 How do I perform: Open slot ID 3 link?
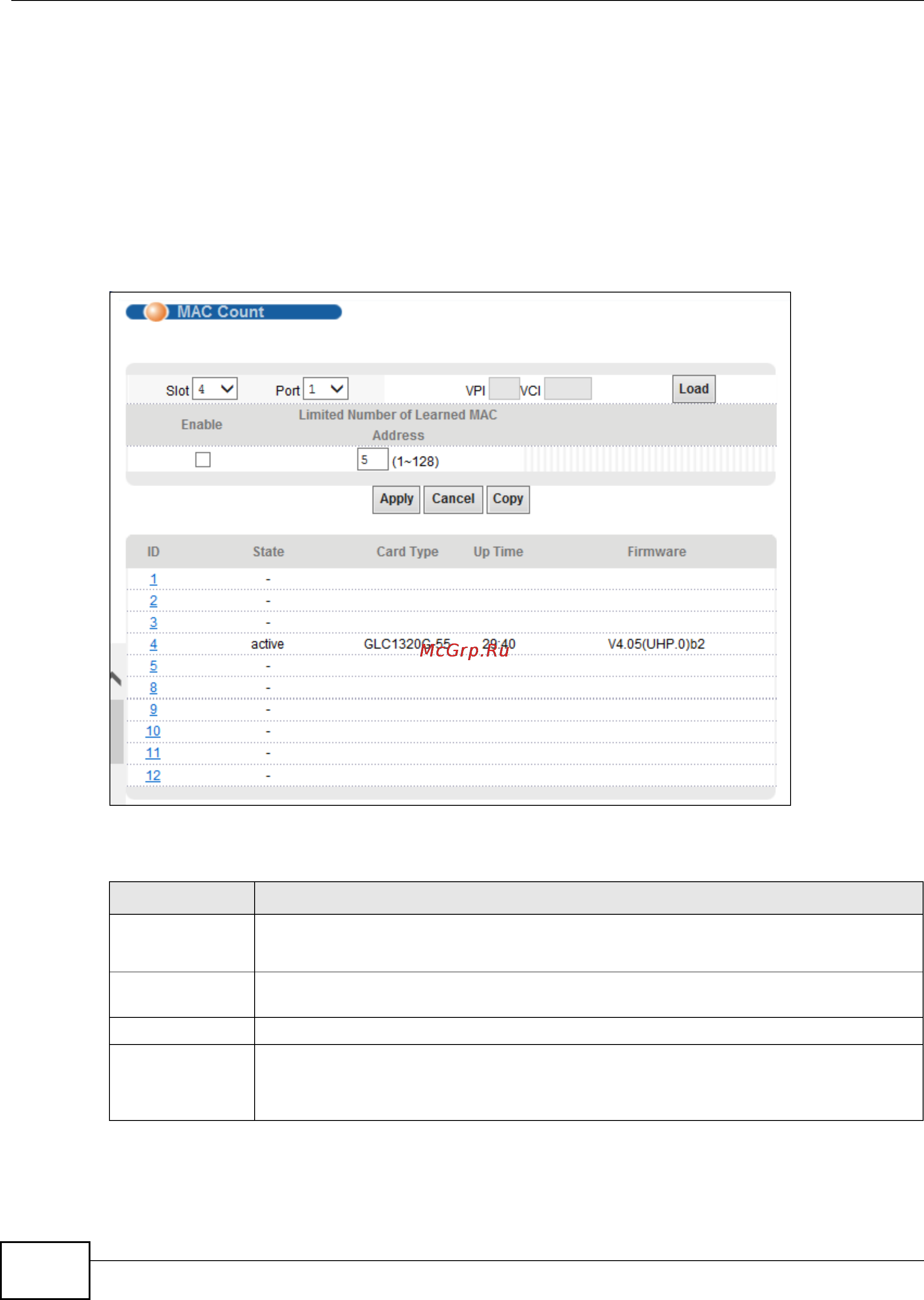point(153,622)
